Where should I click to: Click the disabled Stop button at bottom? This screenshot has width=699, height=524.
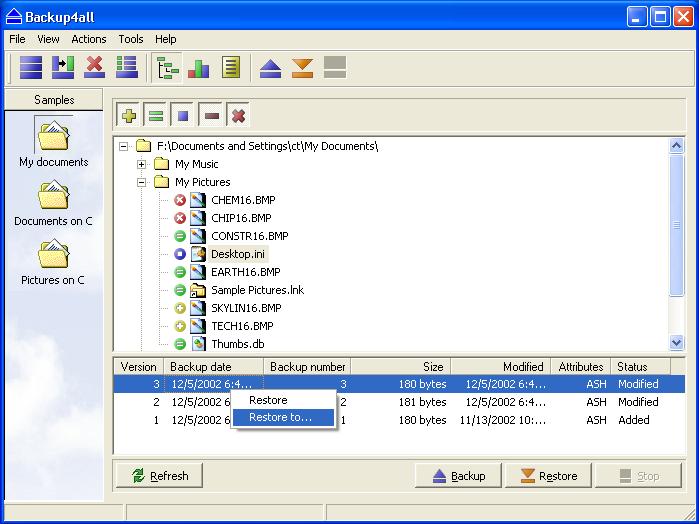coord(638,476)
